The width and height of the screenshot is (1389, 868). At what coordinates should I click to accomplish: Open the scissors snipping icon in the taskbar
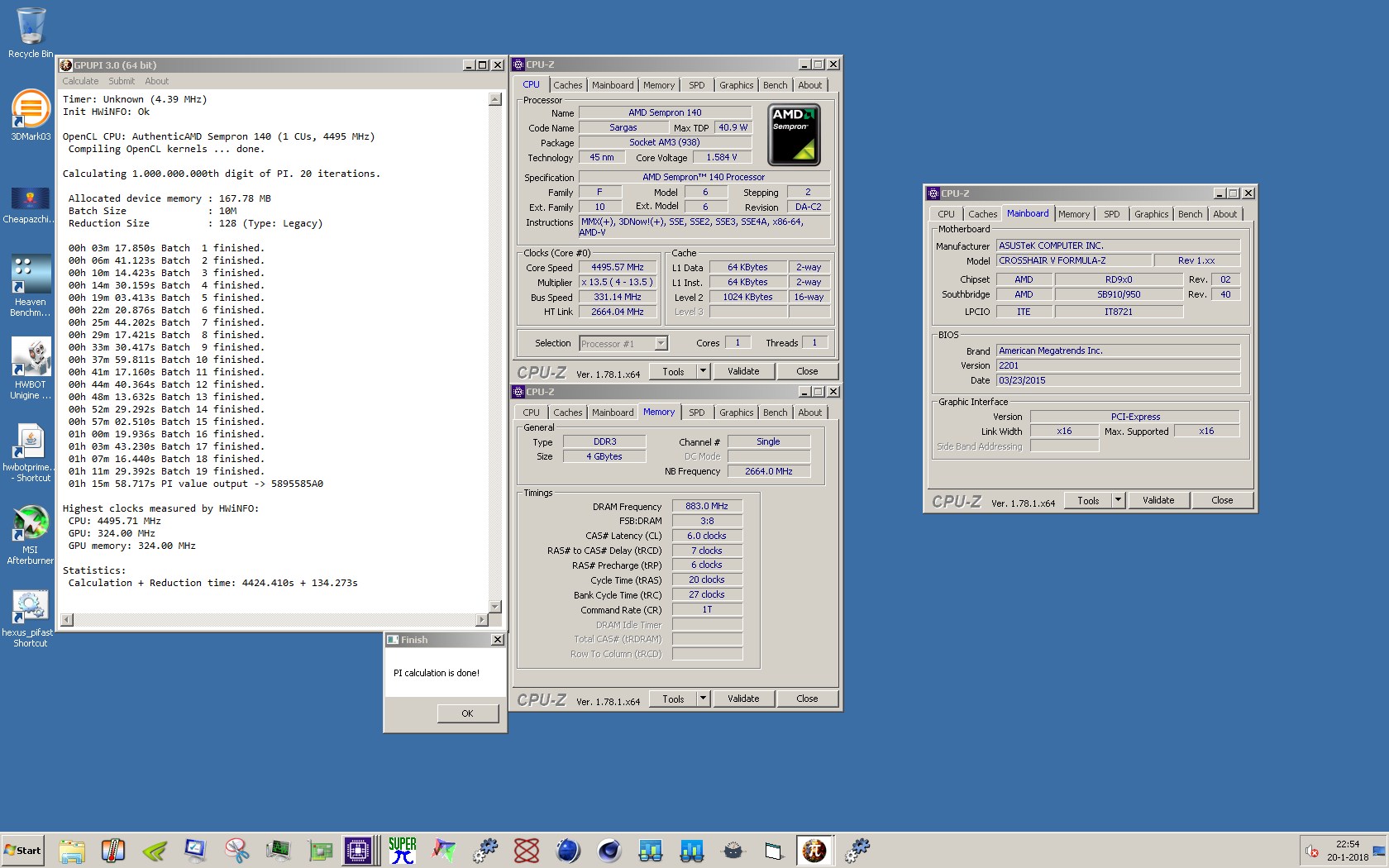tap(237, 850)
